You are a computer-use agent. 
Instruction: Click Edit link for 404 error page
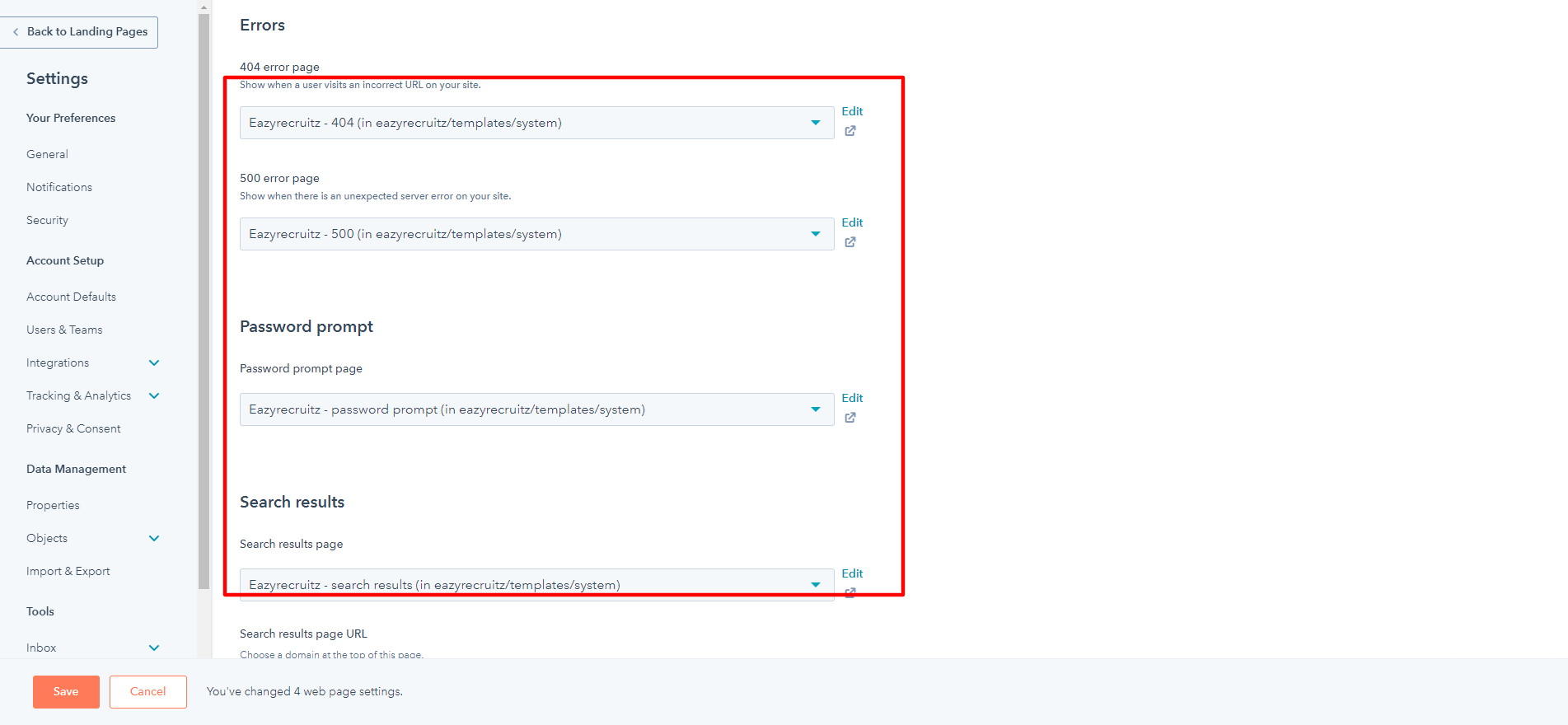[x=852, y=111]
